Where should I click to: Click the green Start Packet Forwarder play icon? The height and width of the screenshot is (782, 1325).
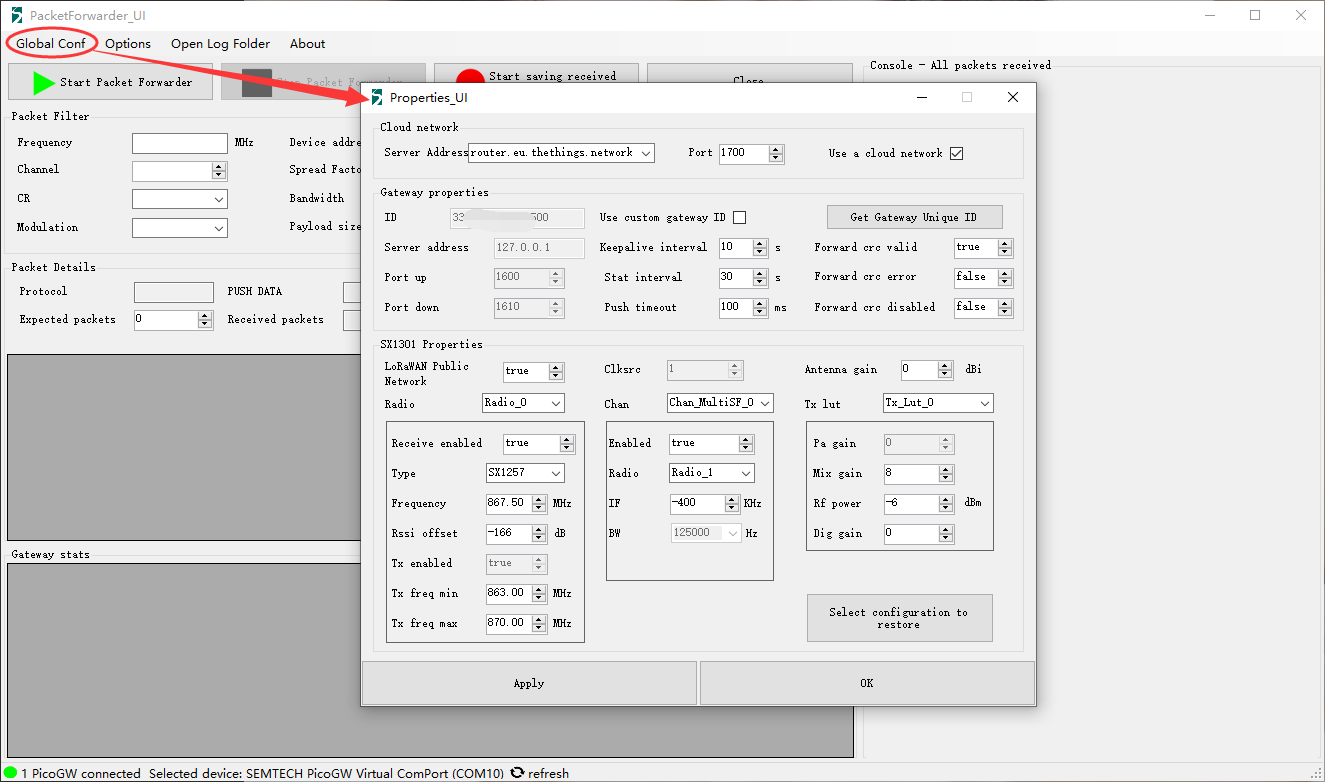43,83
